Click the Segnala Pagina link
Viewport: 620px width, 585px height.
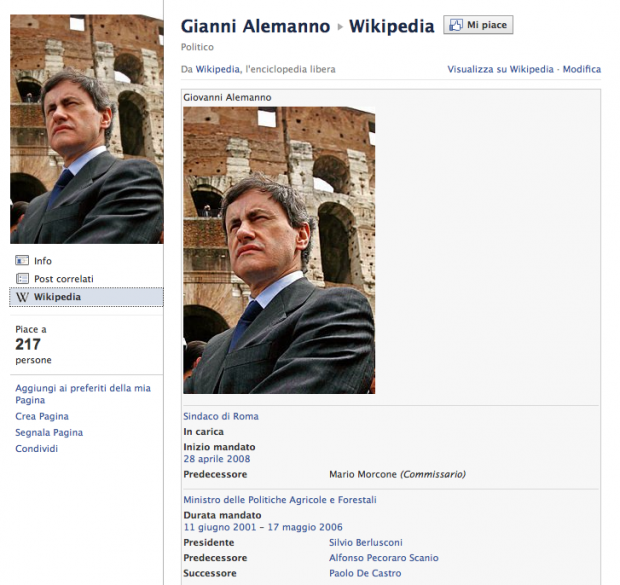pos(49,432)
